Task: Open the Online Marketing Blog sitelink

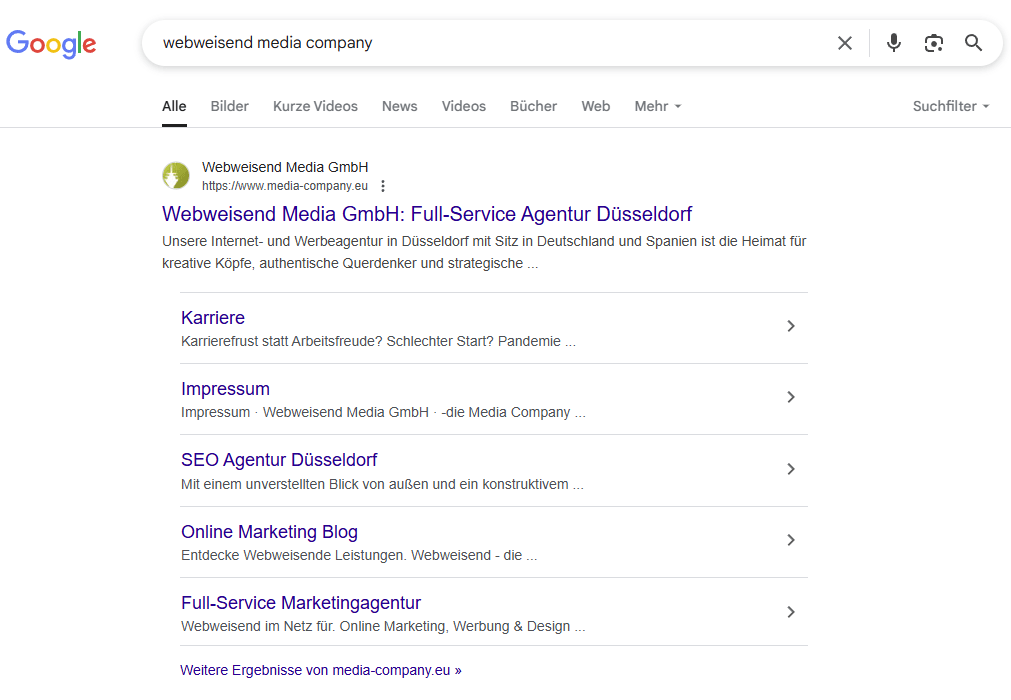Action: point(270,532)
